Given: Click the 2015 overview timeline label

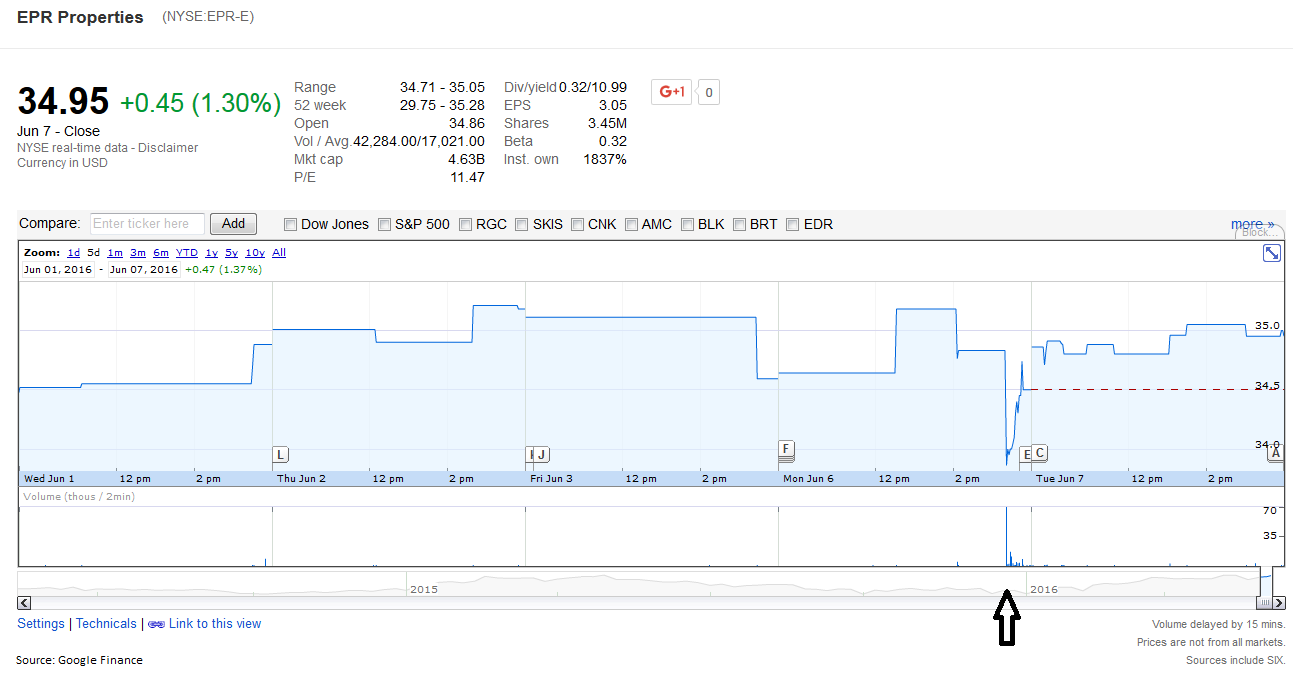Looking at the screenshot, I should pos(424,589).
